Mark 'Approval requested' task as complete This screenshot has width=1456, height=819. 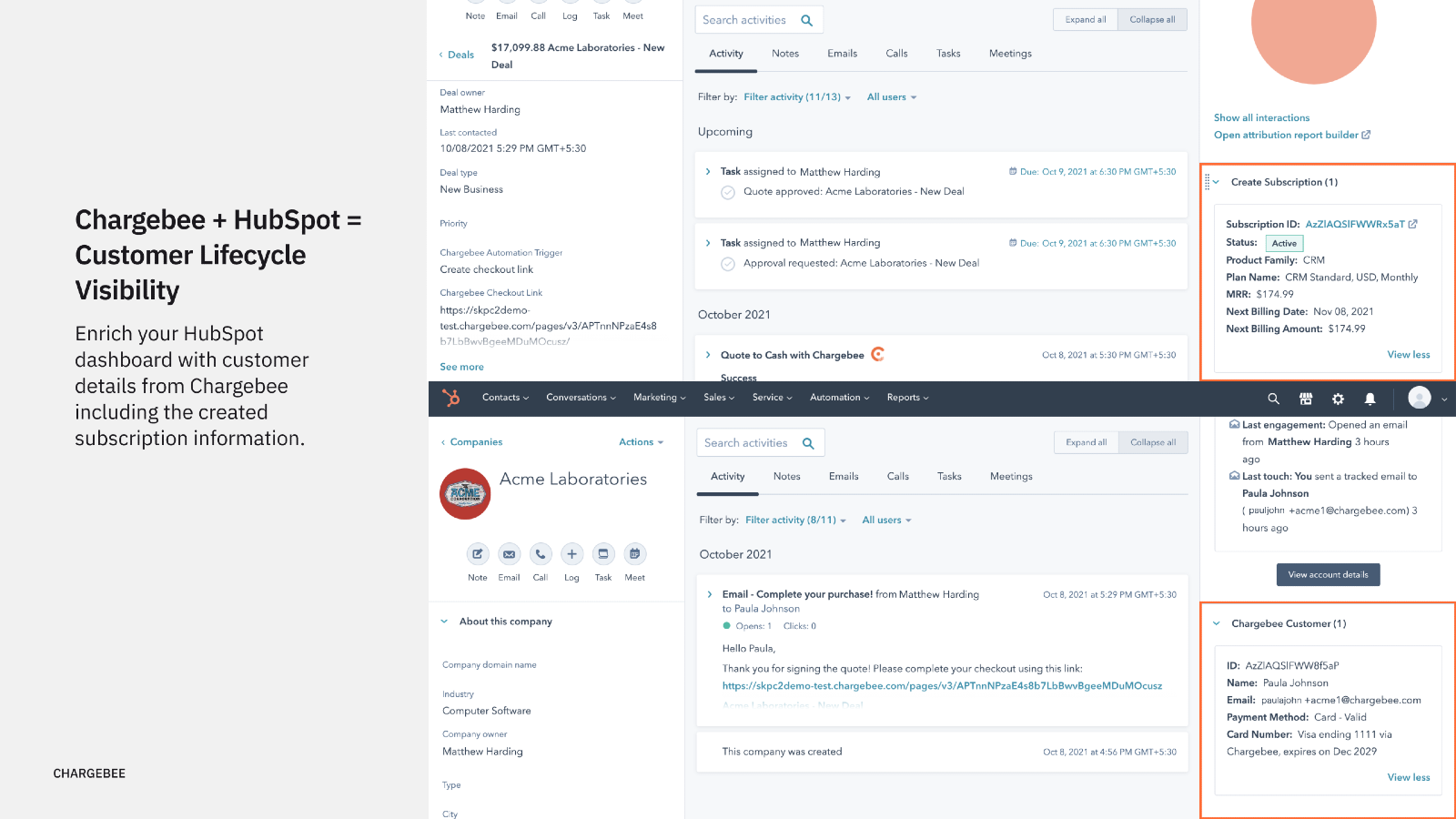(728, 264)
